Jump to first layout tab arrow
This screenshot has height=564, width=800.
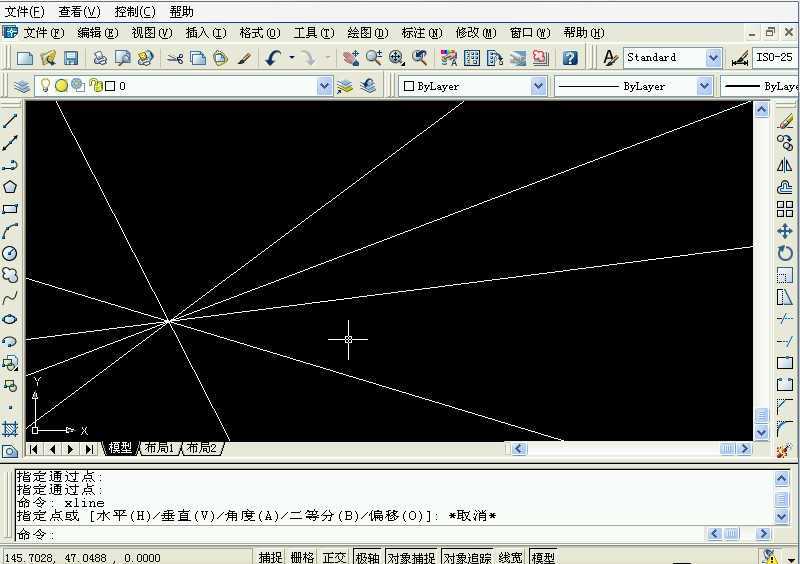tap(34, 449)
